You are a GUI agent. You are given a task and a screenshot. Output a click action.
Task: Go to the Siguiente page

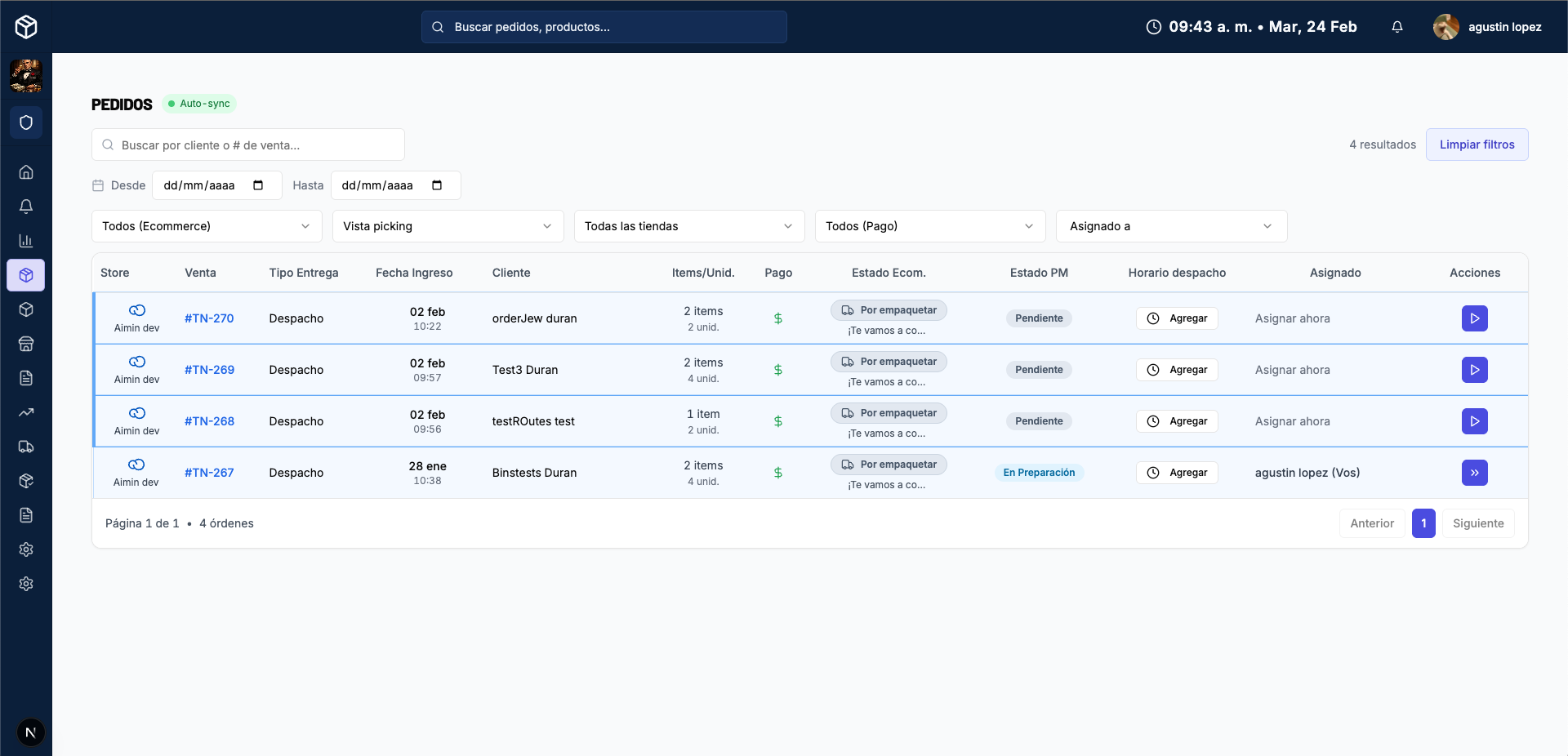1477,523
